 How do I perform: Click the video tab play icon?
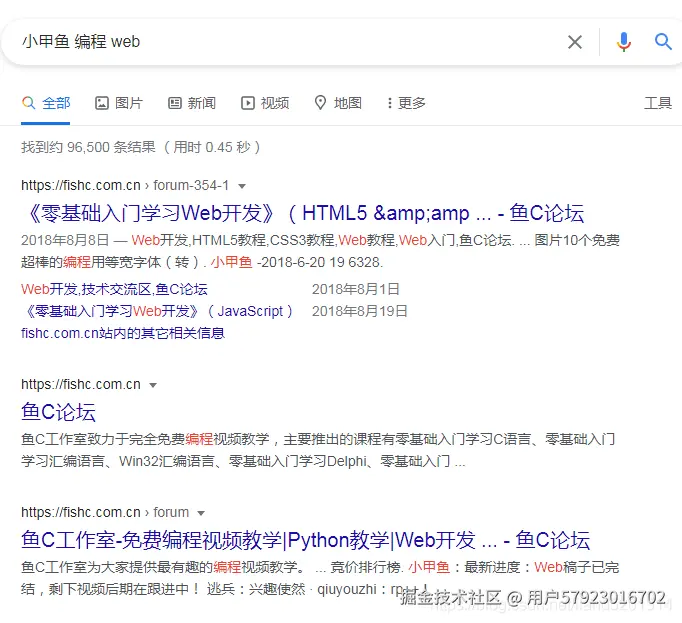pos(248,103)
